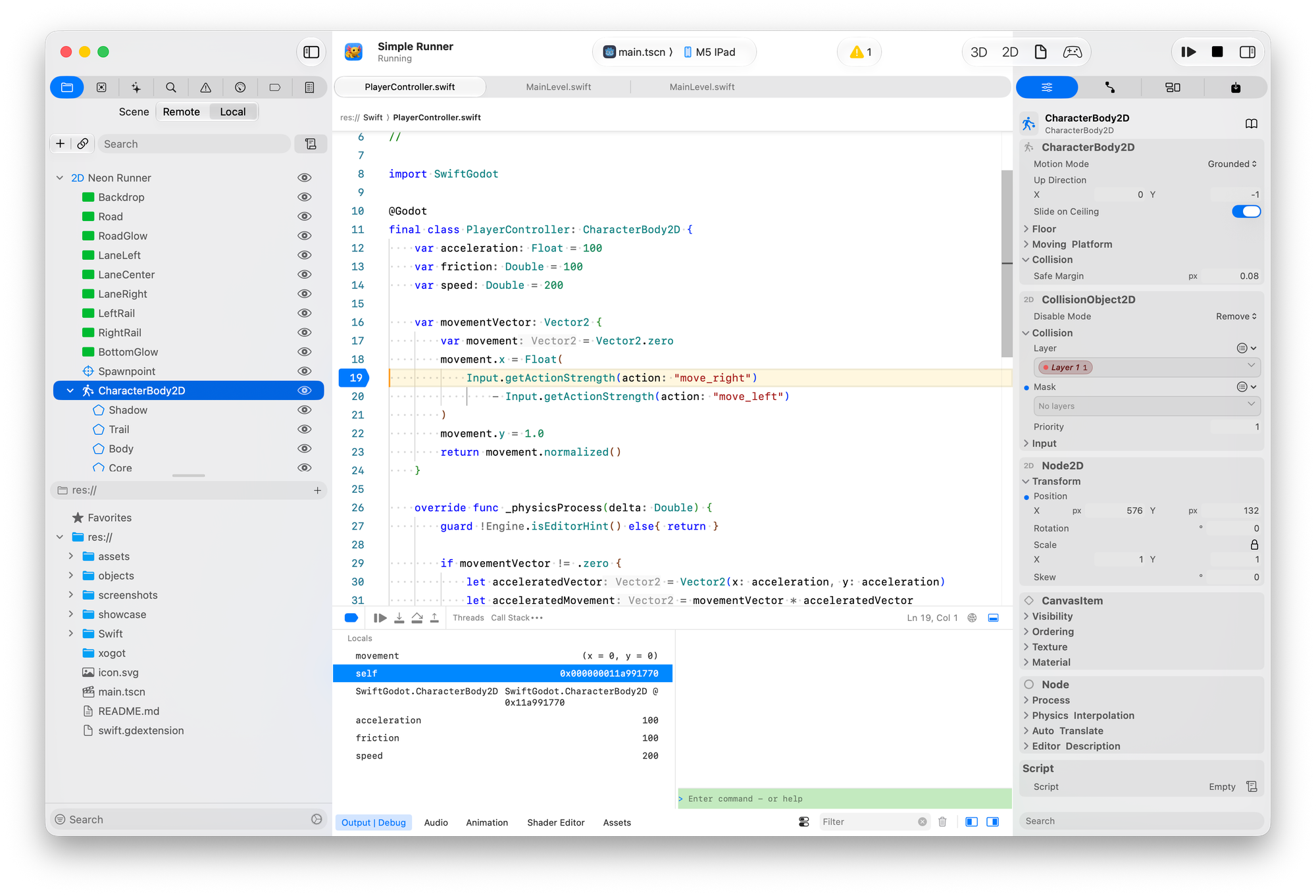Open the CharacterBody2D documentation book icon
1316x896 pixels.
point(1252,124)
